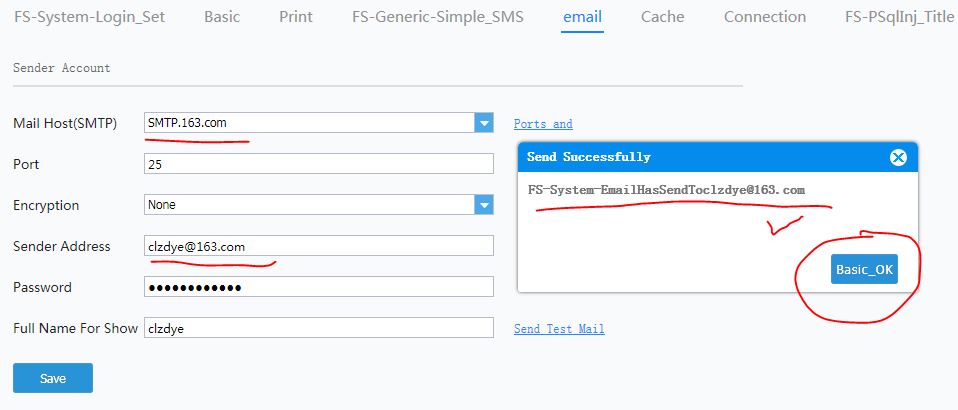This screenshot has height=410, width=958.
Task: Click the Full Name For Show field
Action: click(x=318, y=328)
